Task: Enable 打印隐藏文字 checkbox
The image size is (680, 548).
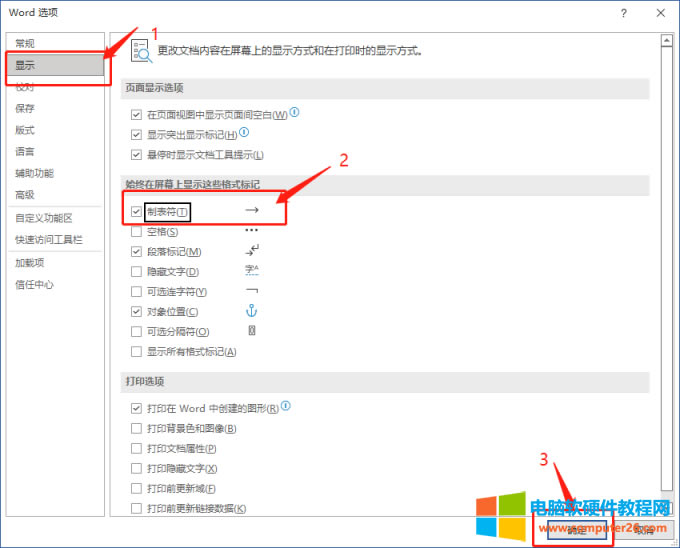Action: pyautogui.click(x=136, y=469)
